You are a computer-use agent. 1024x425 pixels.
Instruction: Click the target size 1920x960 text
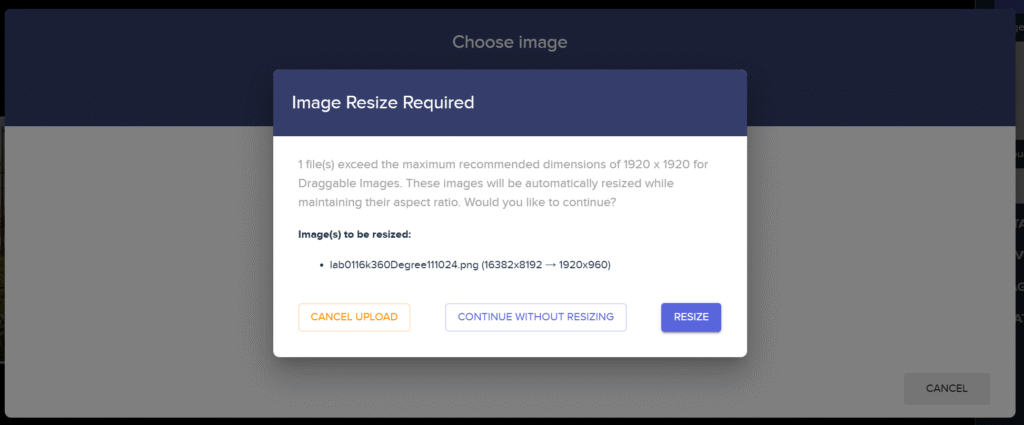pyautogui.click(x=582, y=266)
